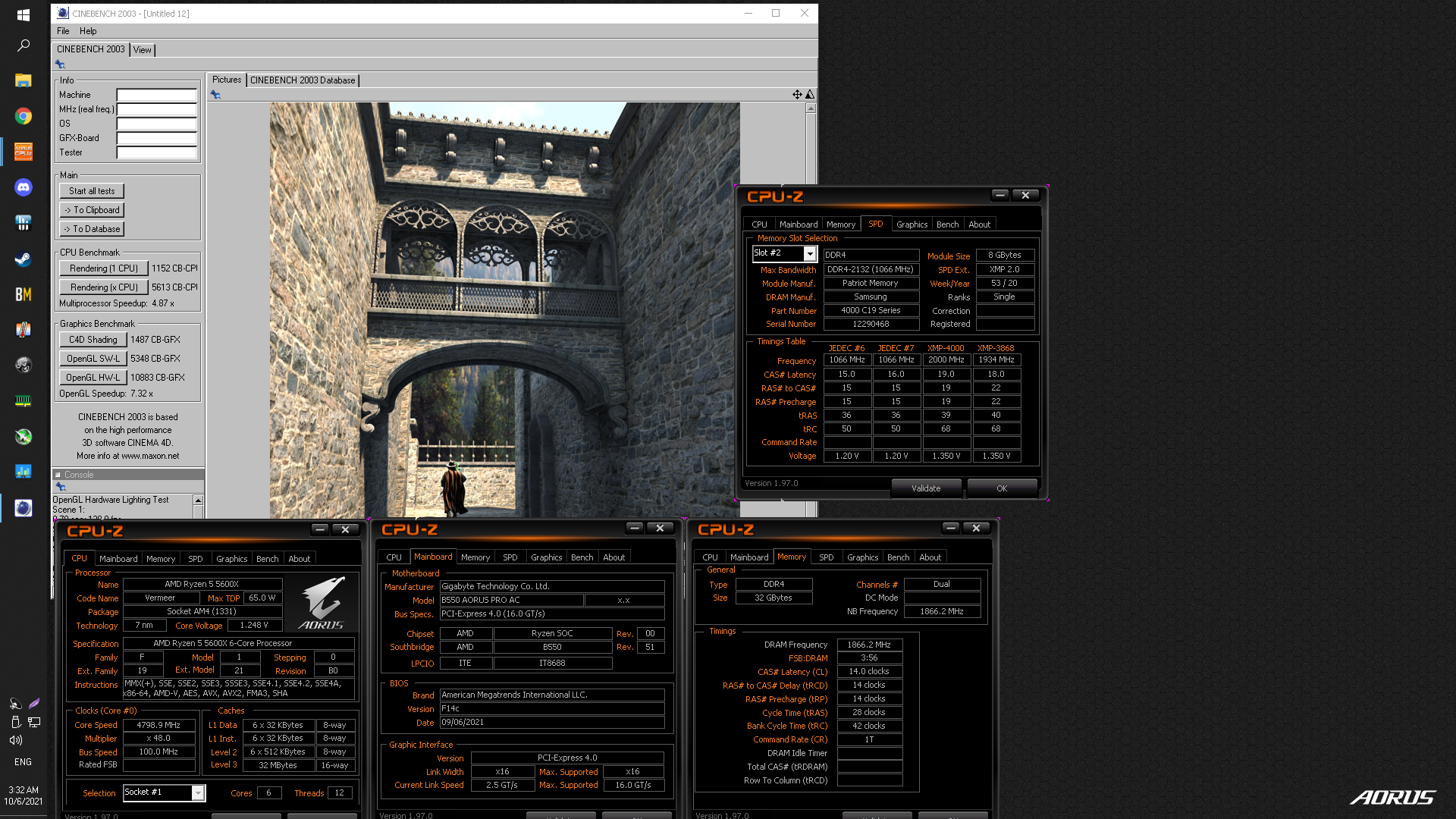Open File menu in CINEBENCH
The image size is (1456, 819).
[63, 31]
